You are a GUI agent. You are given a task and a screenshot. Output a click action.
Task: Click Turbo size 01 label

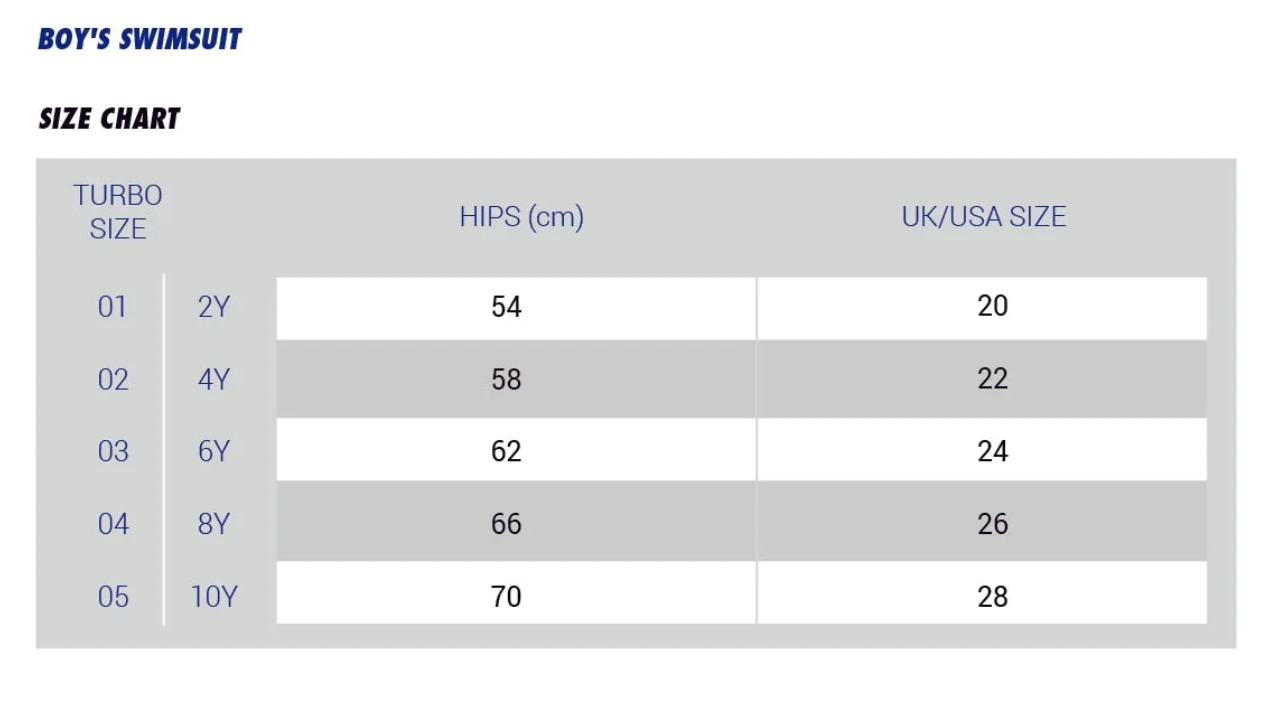click(x=113, y=307)
